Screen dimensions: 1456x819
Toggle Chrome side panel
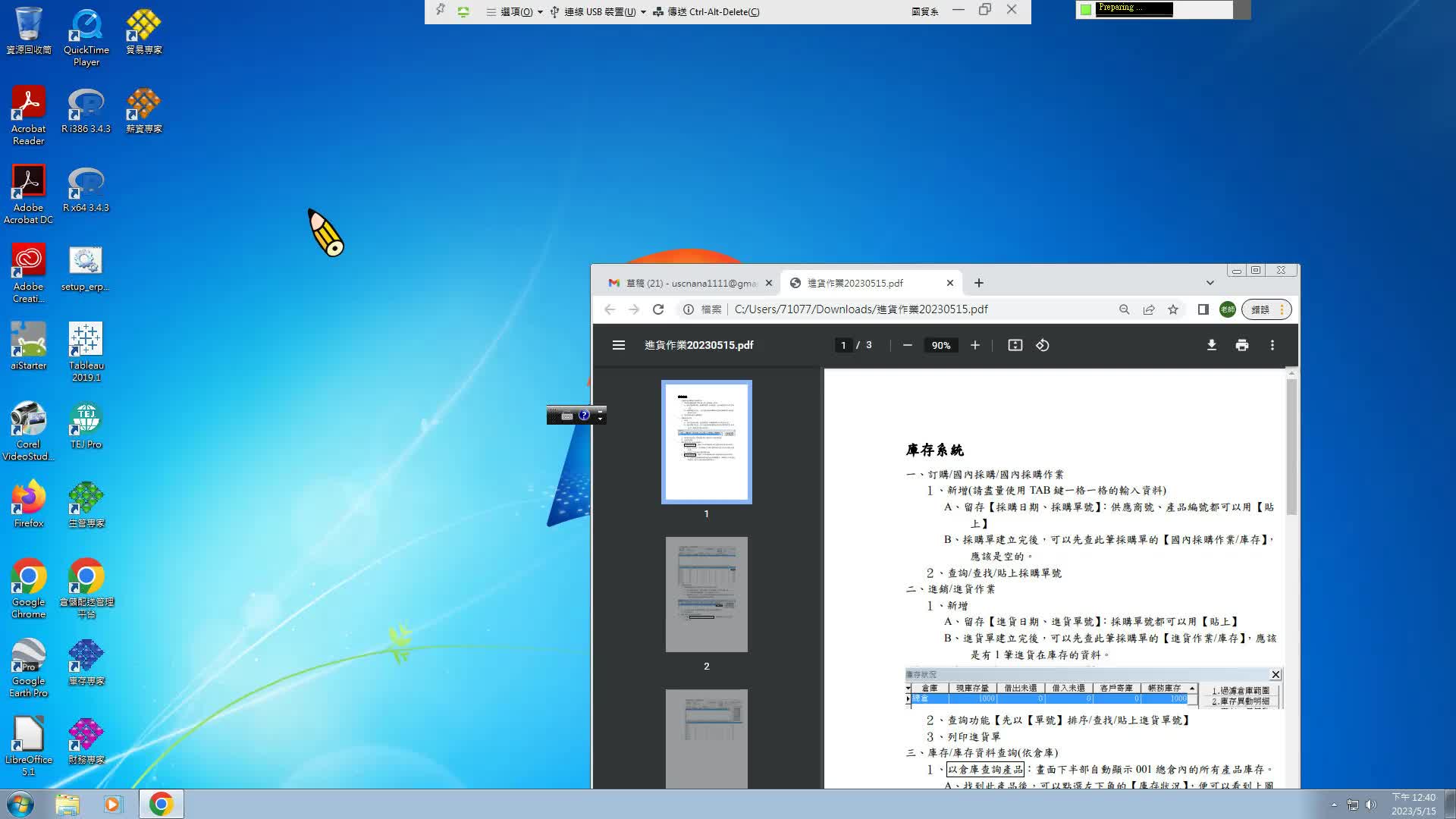click(x=1203, y=309)
